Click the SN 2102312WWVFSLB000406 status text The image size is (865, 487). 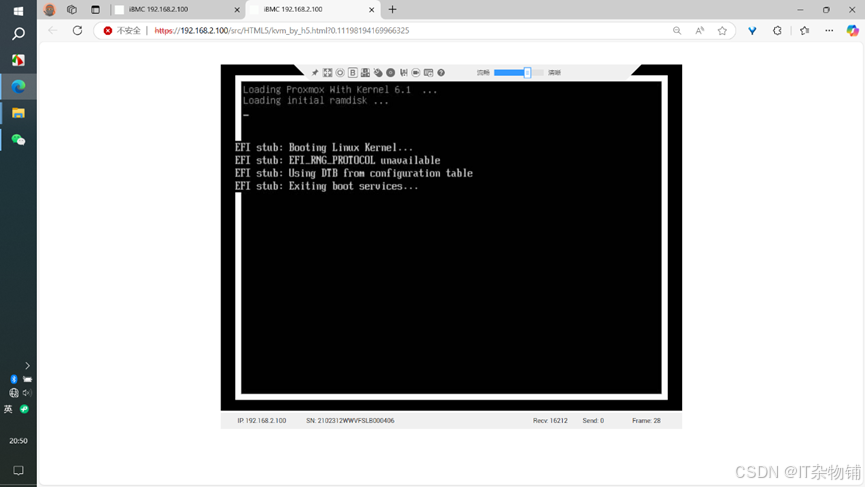[x=350, y=421]
